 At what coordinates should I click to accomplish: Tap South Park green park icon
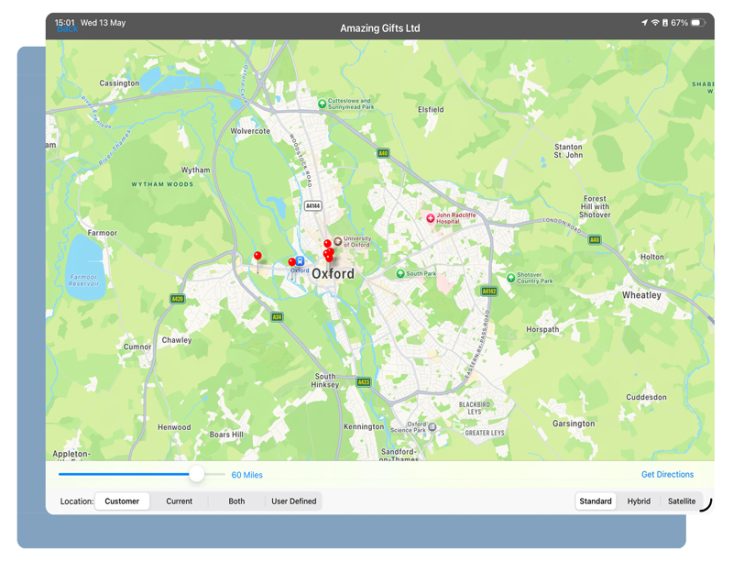(400, 274)
